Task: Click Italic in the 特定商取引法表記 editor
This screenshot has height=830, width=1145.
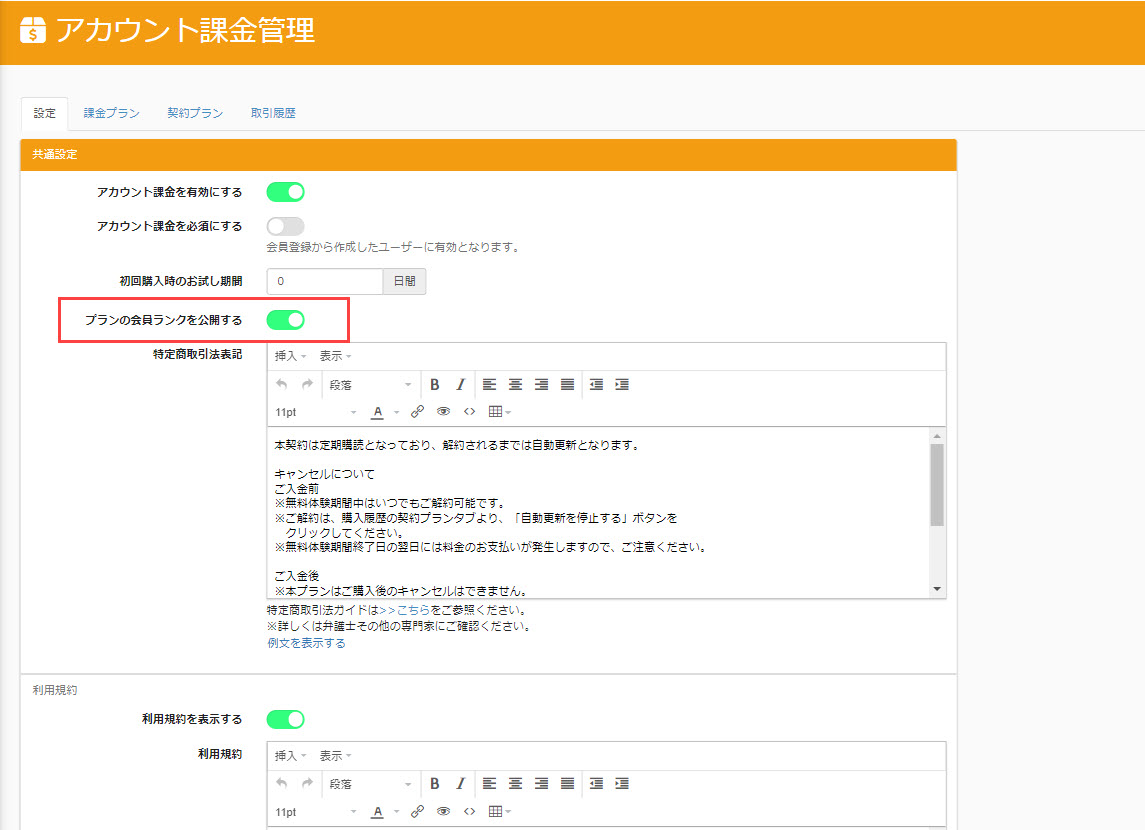Action: pyautogui.click(x=461, y=385)
